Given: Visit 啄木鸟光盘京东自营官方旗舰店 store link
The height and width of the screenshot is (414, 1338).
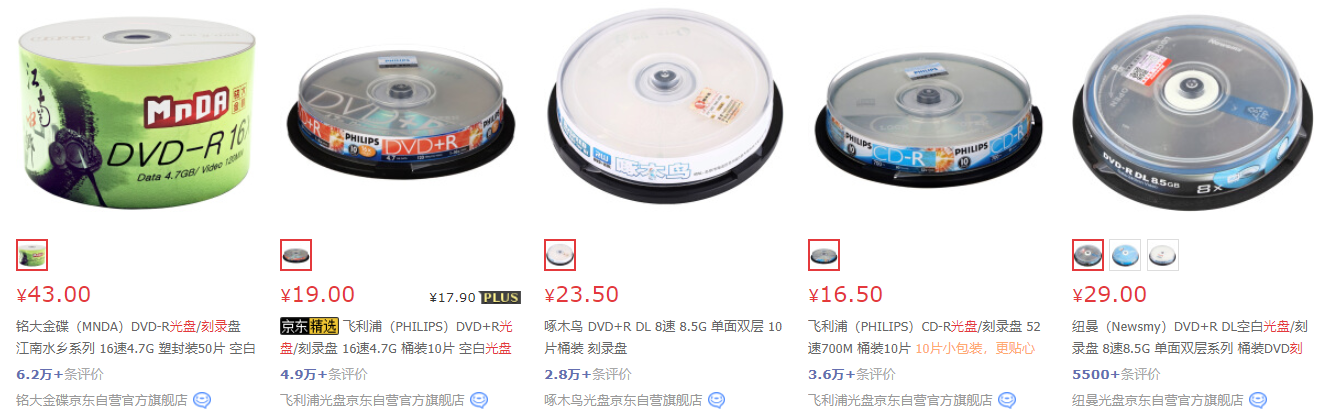Looking at the screenshot, I should click(622, 400).
